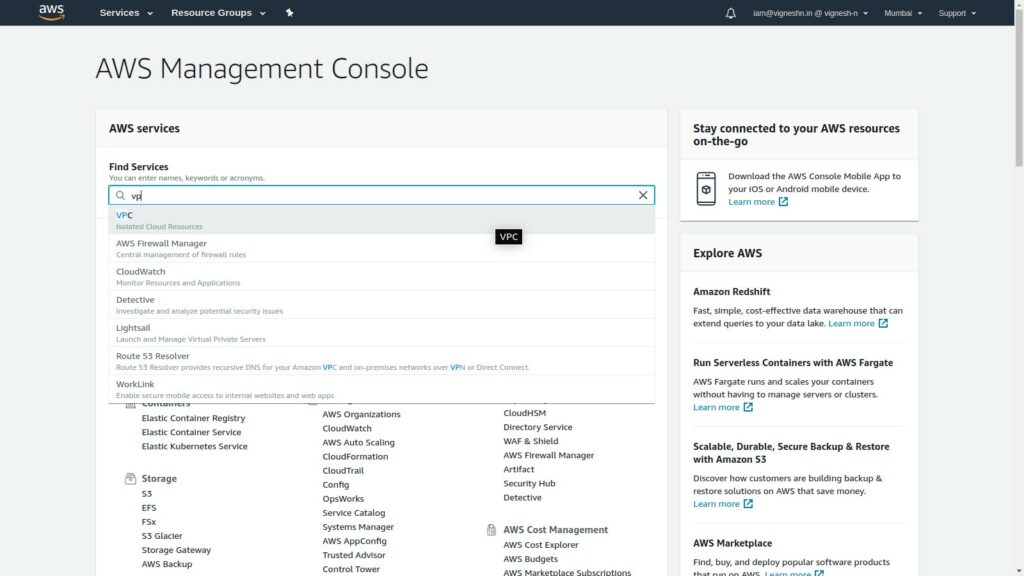1024x576 pixels.
Task: Open AWS Organizations
Action: coord(361,414)
